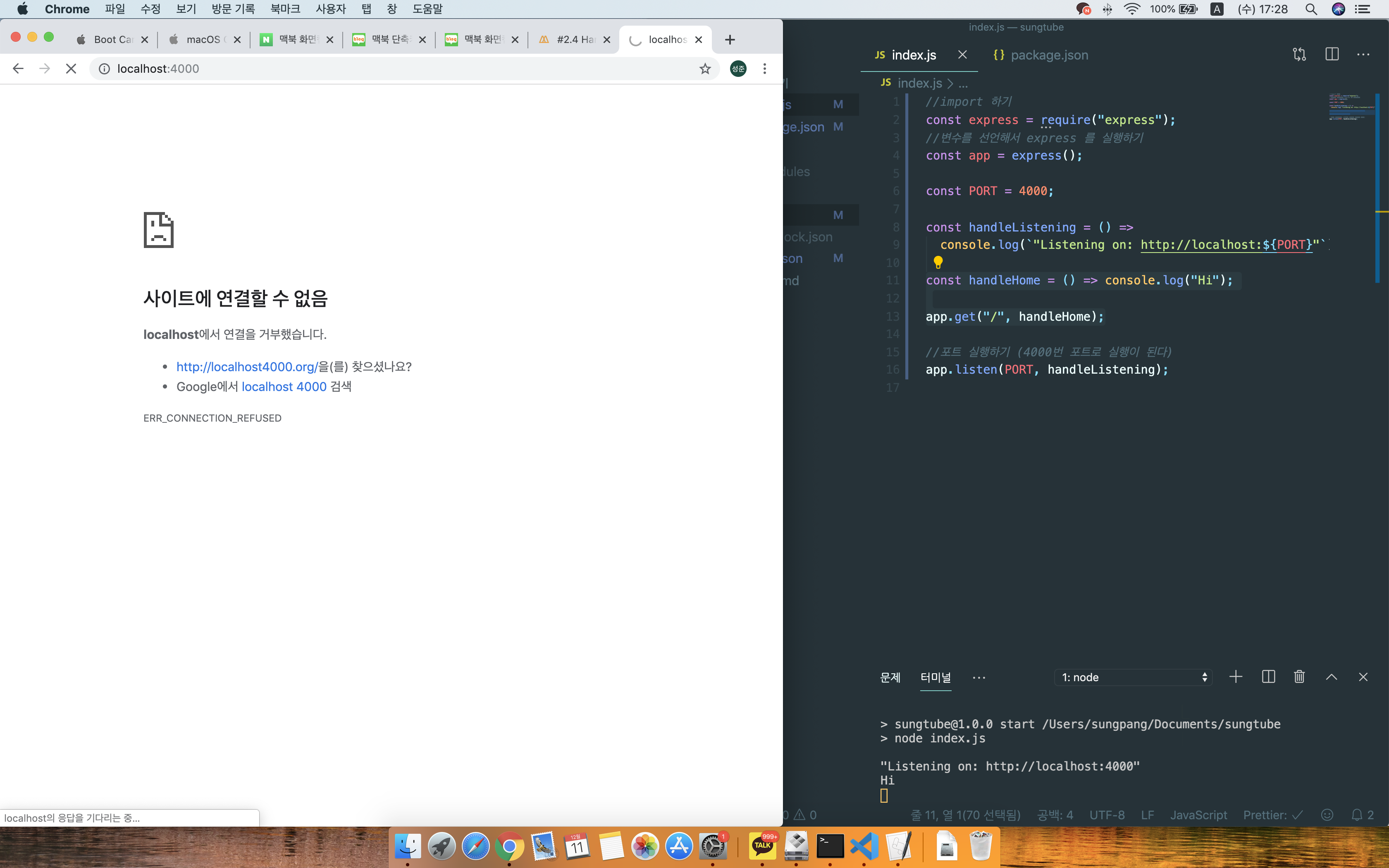Click the 'localhost 4000' Google search link
Viewport: 1389px width, 868px height.
click(x=284, y=387)
